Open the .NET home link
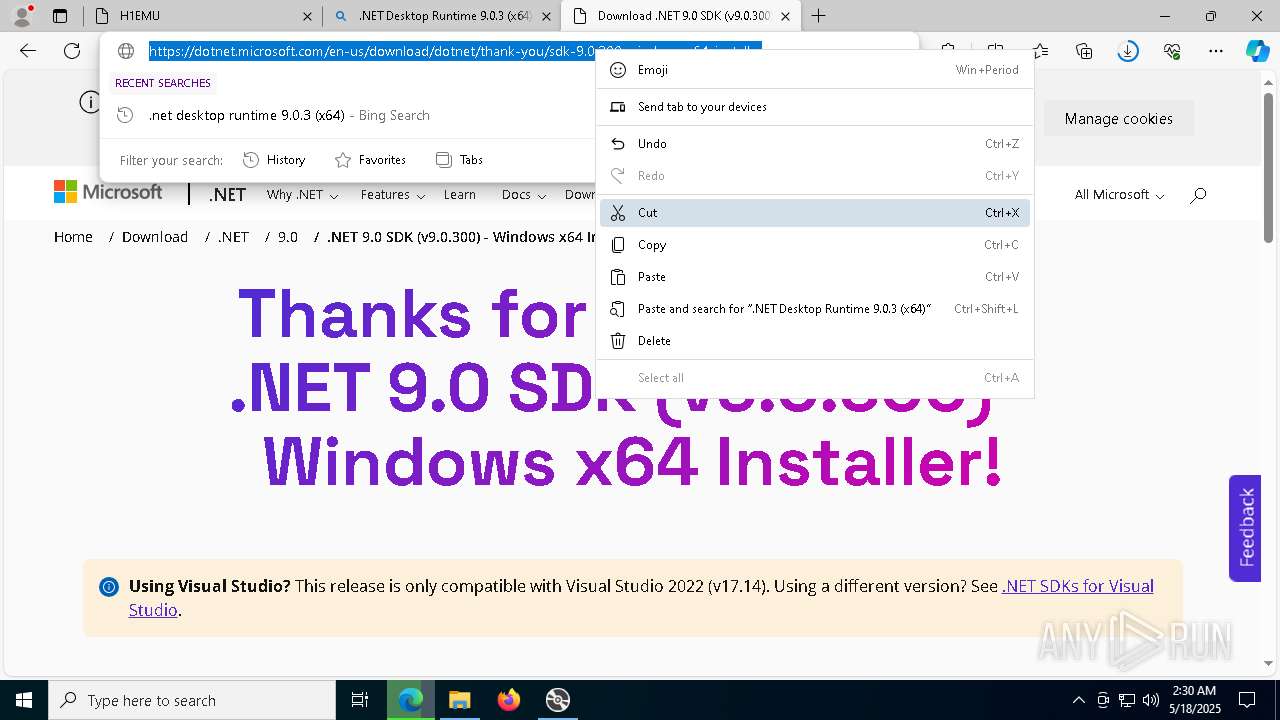Screen dimensions: 1280x720 (227, 195)
